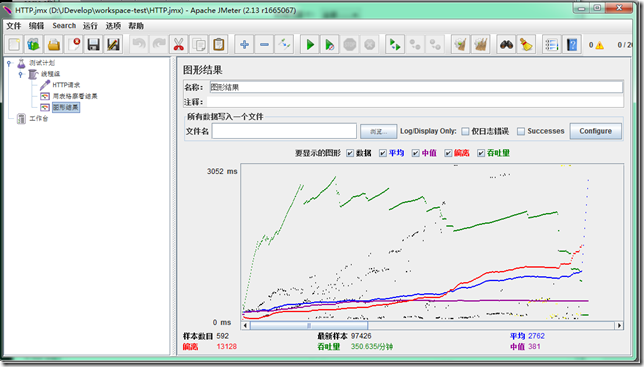Screen dimensions: 644x367
Task: Click the 最新样本 value 97426
Action: [x=361, y=336]
